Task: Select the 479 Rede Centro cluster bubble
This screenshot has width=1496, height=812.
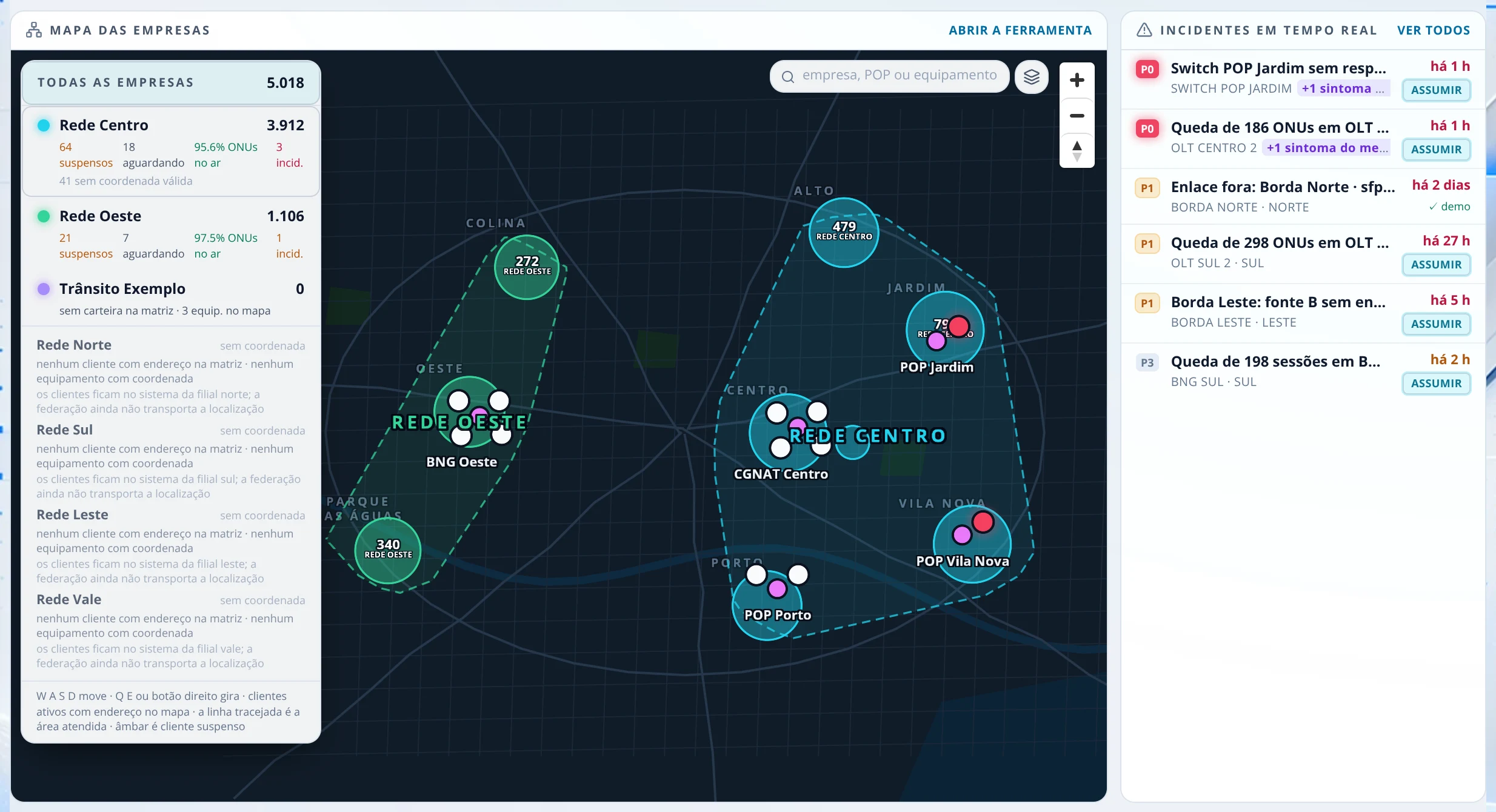Action: pyautogui.click(x=844, y=232)
